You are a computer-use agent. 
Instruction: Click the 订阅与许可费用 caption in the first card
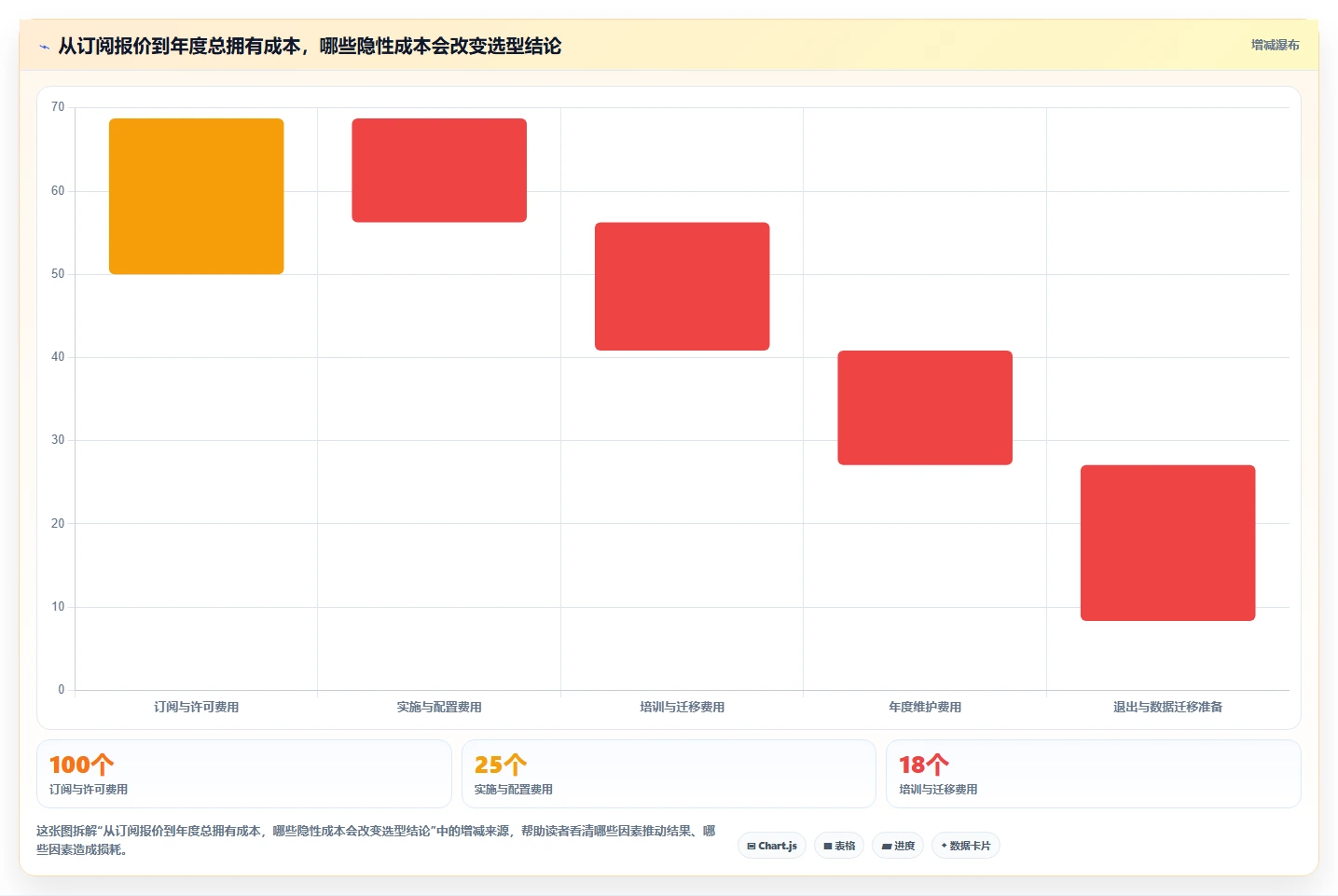(x=89, y=790)
